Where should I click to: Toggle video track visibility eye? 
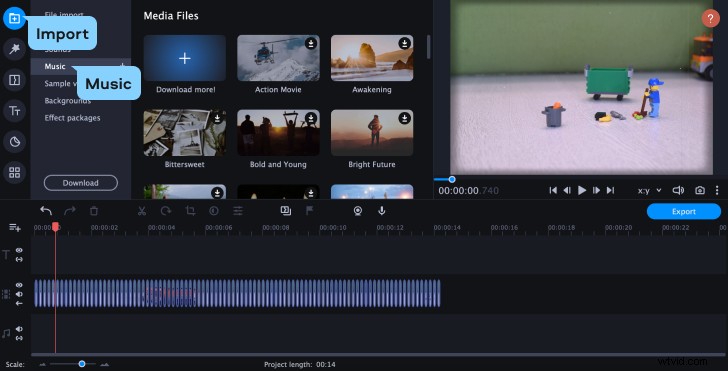coord(19,285)
